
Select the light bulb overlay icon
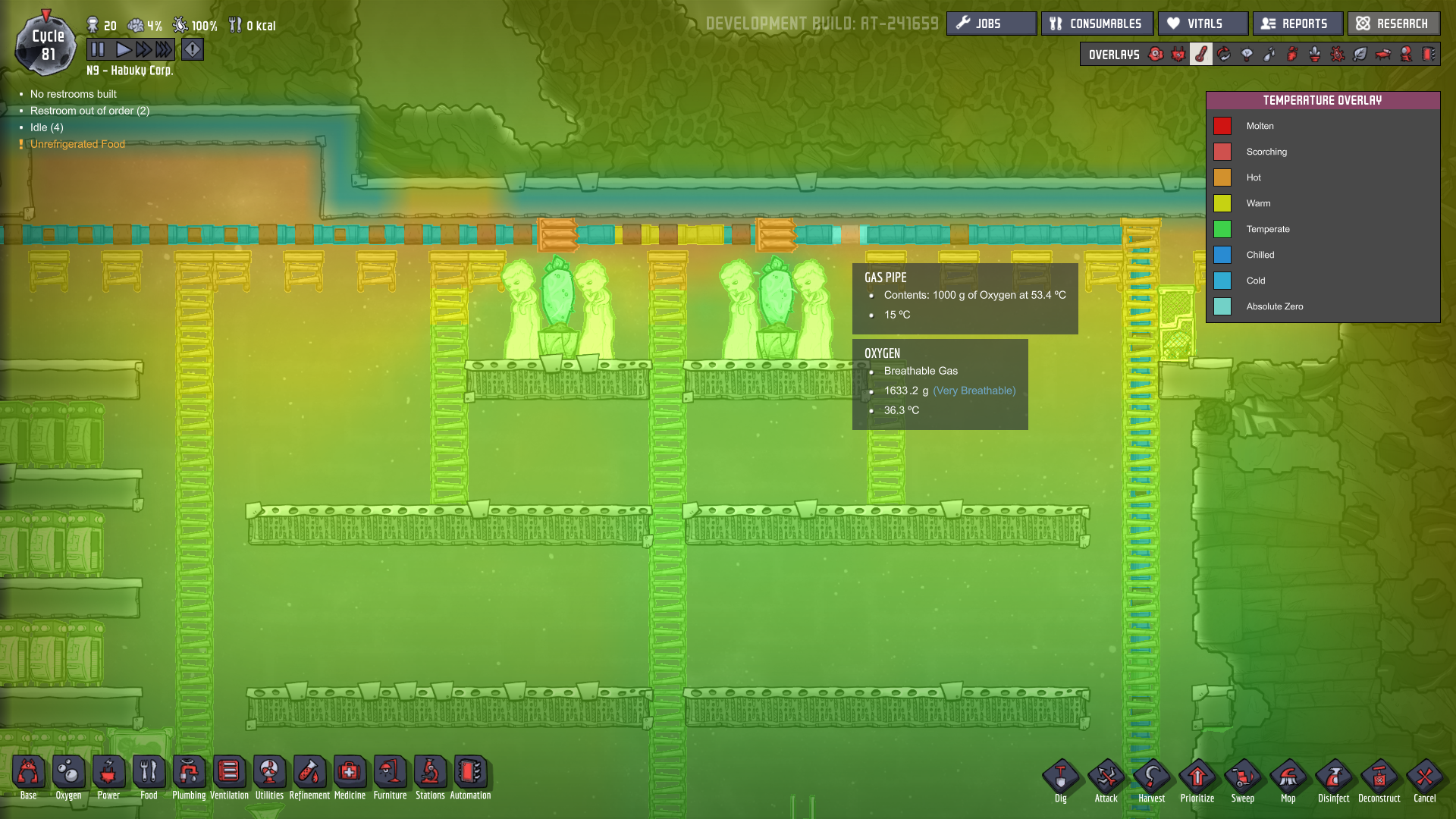point(1247,55)
